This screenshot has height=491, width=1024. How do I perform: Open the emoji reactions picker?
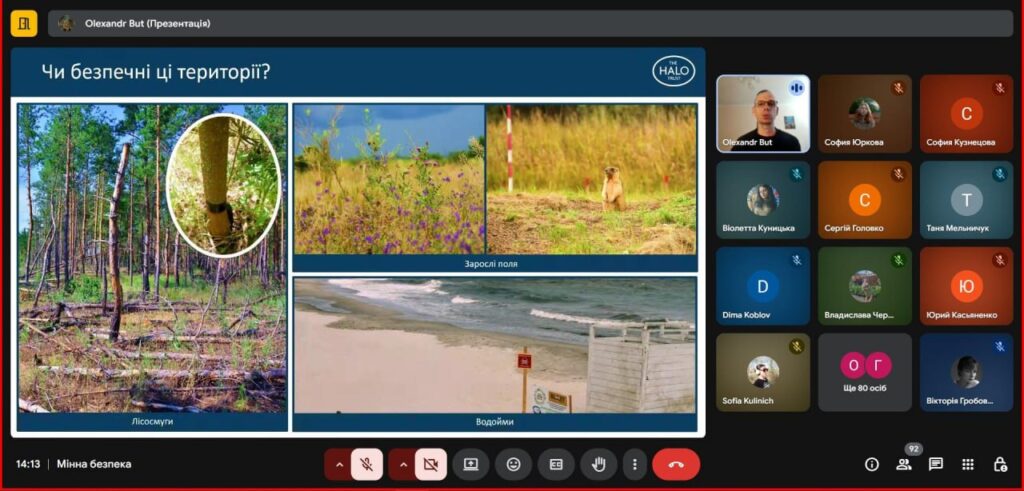513,464
